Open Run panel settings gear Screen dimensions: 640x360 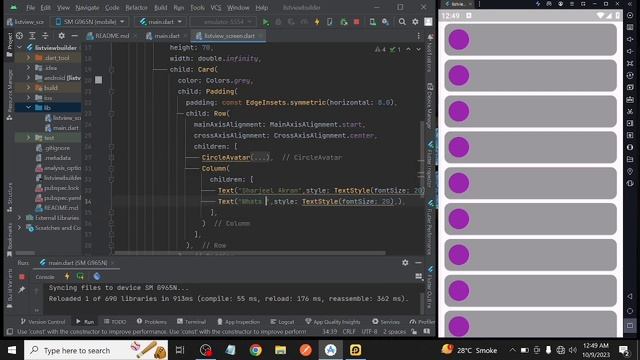(x=405, y=262)
